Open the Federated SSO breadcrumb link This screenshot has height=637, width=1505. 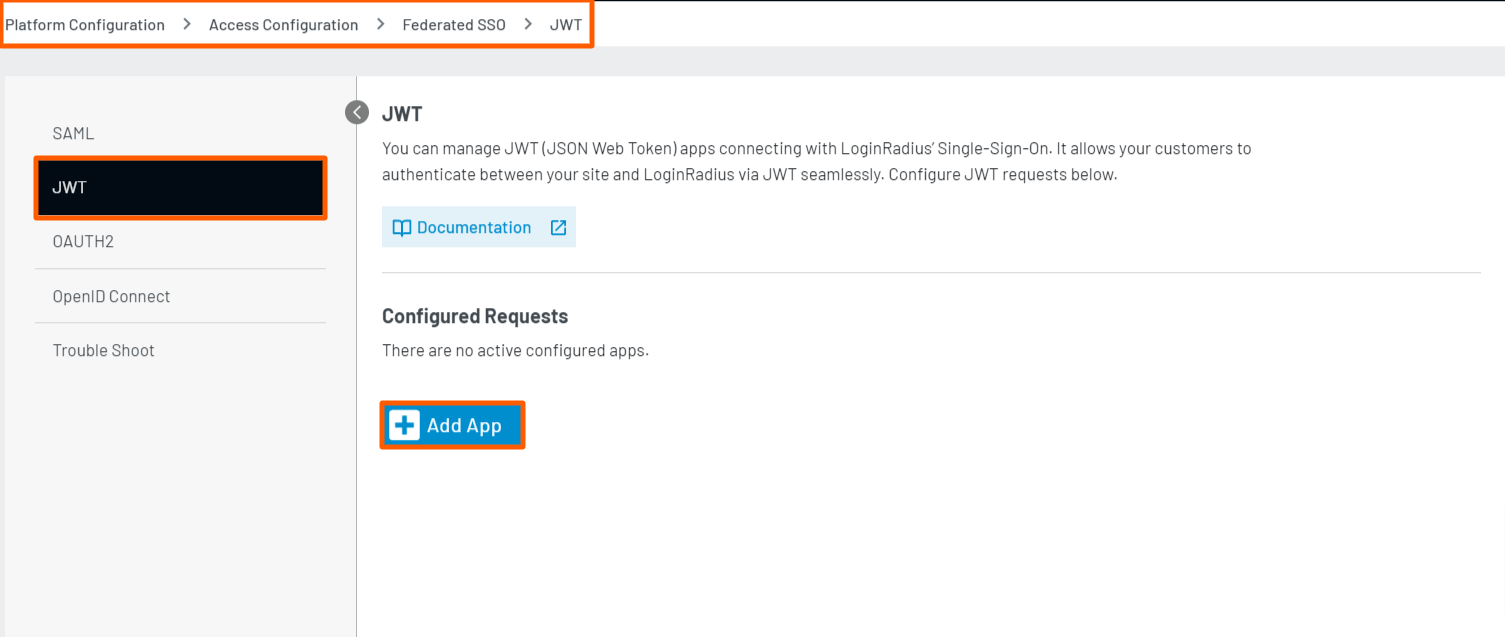pos(454,25)
